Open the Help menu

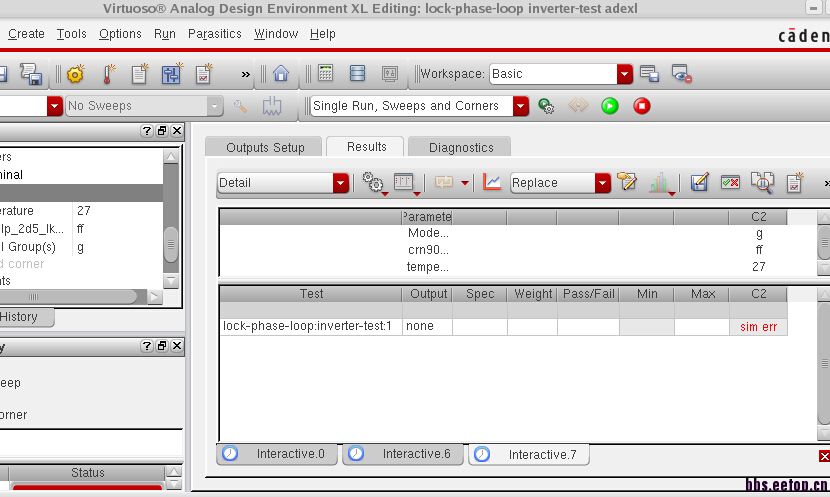(x=322, y=34)
